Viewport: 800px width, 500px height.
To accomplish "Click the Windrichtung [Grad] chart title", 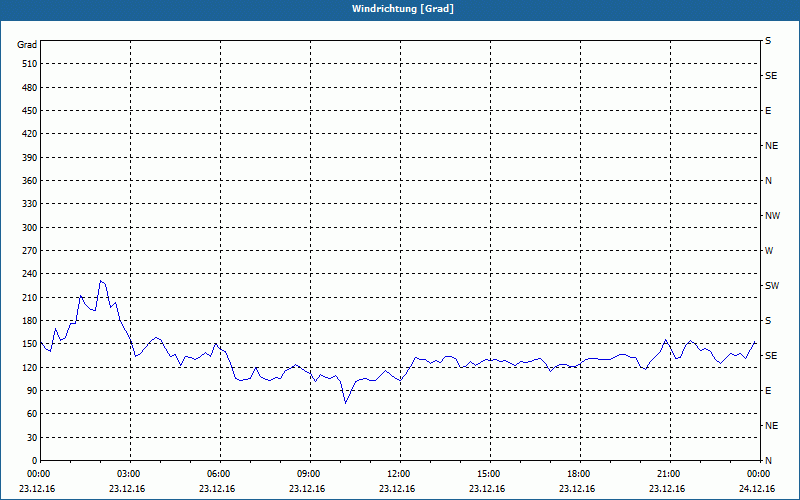I will pos(403,9).
